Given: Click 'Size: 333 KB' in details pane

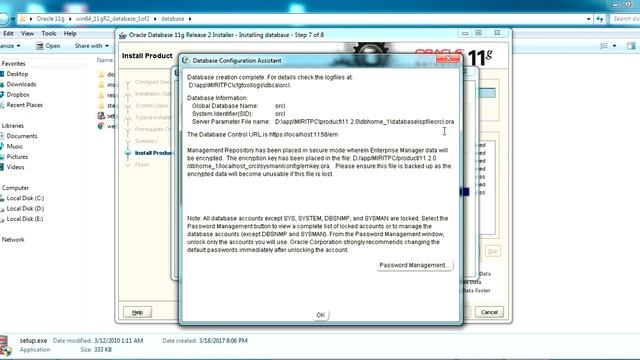Looking at the screenshot, I should (96, 350).
